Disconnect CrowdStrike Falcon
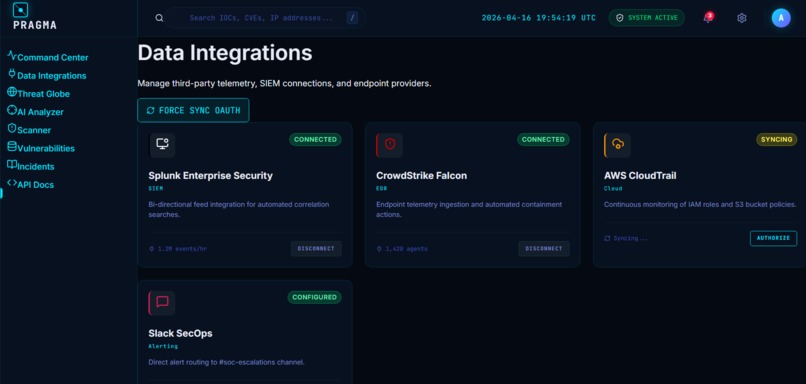 [x=544, y=248]
